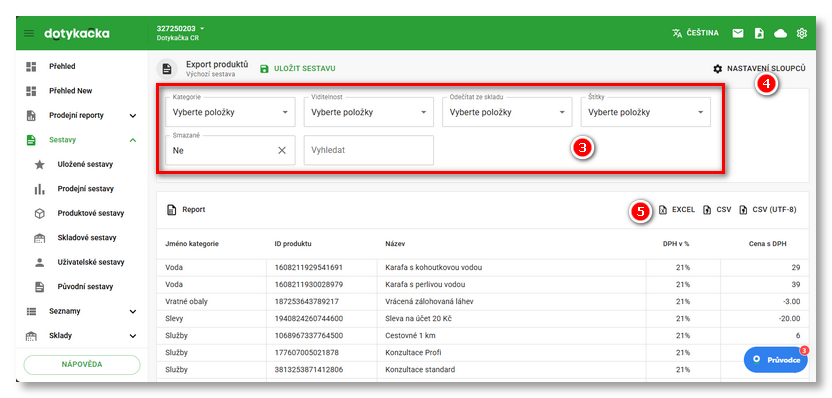The width and height of the screenshot is (832, 398).
Task: Select row Karafa s kohoutkovou vodou
Action: tap(483, 267)
